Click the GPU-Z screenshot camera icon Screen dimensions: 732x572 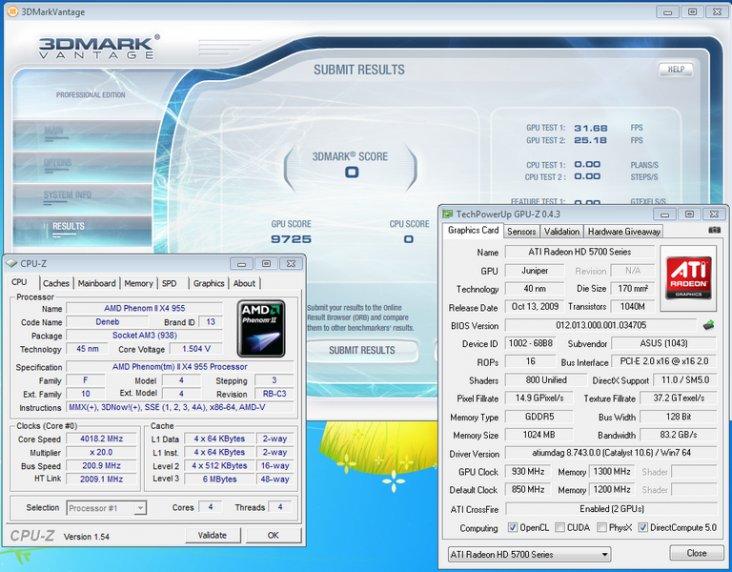pos(714,231)
